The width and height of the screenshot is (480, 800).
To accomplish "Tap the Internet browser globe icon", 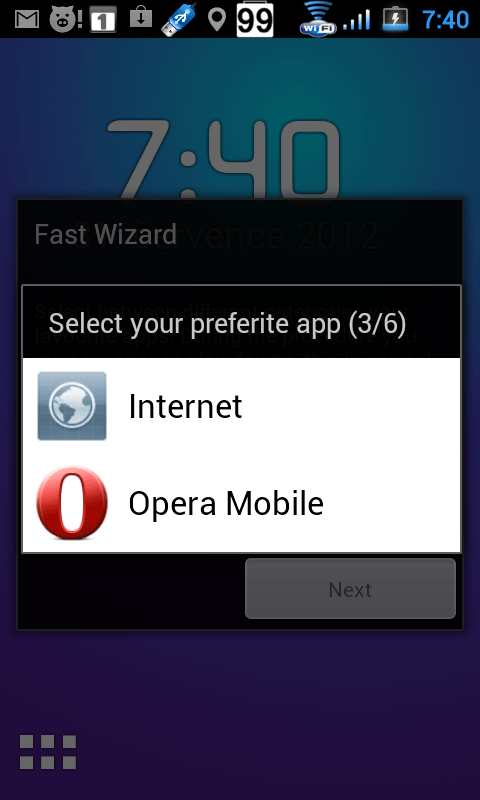I will pos(72,406).
